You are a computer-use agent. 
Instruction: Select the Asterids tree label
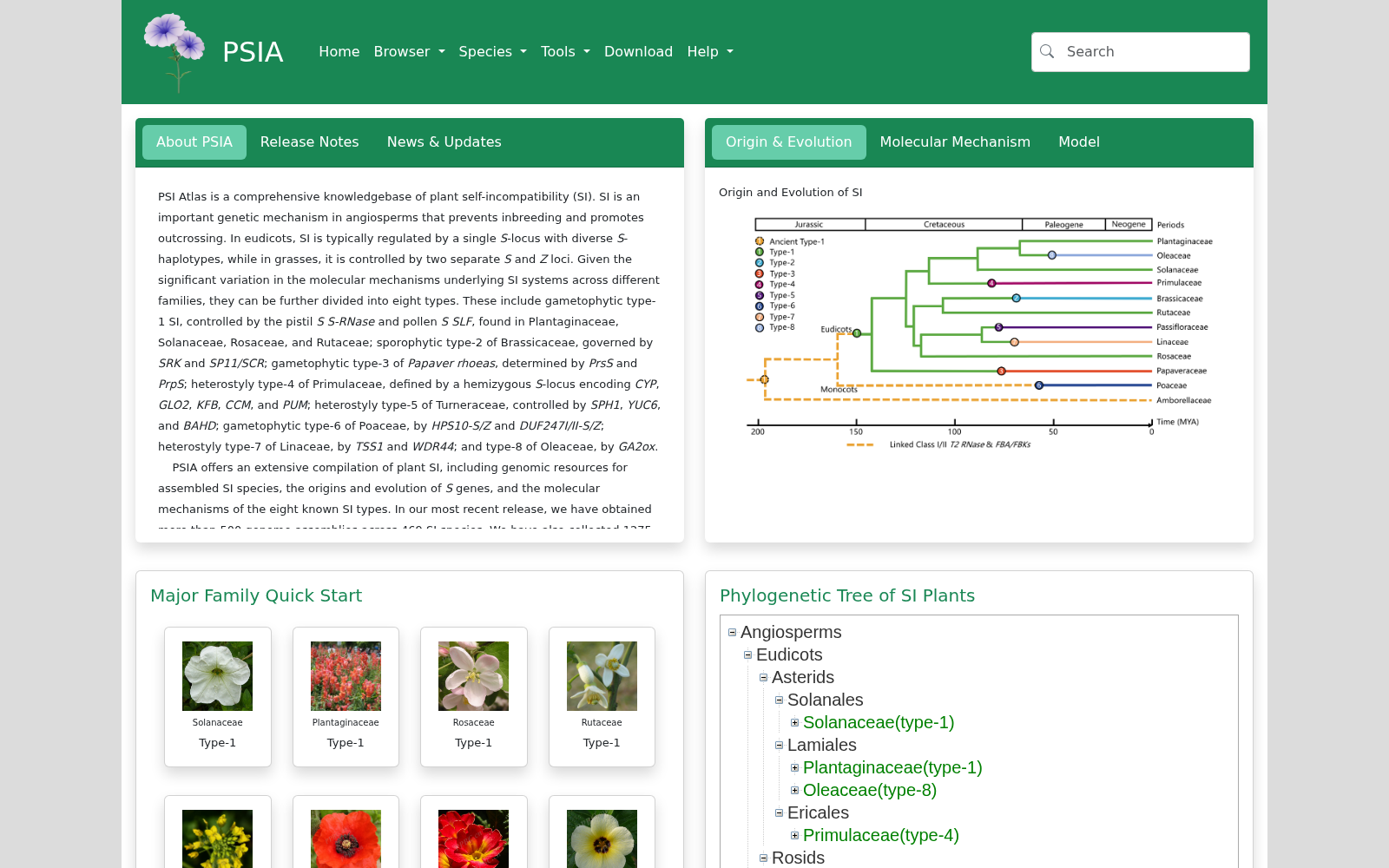[x=803, y=678]
